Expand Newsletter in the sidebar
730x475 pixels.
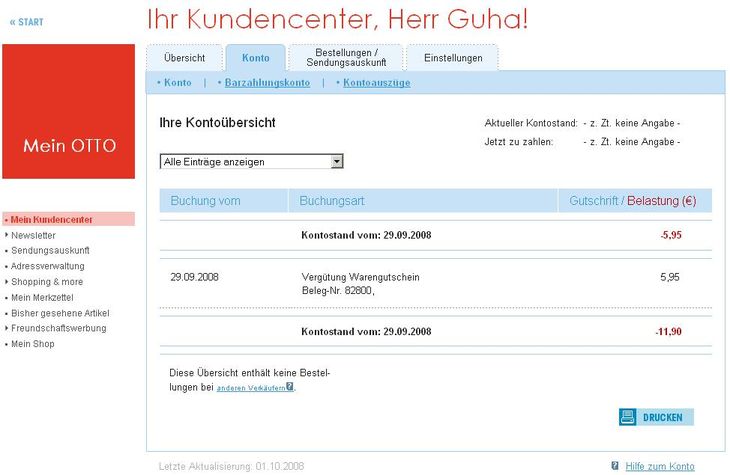33,235
